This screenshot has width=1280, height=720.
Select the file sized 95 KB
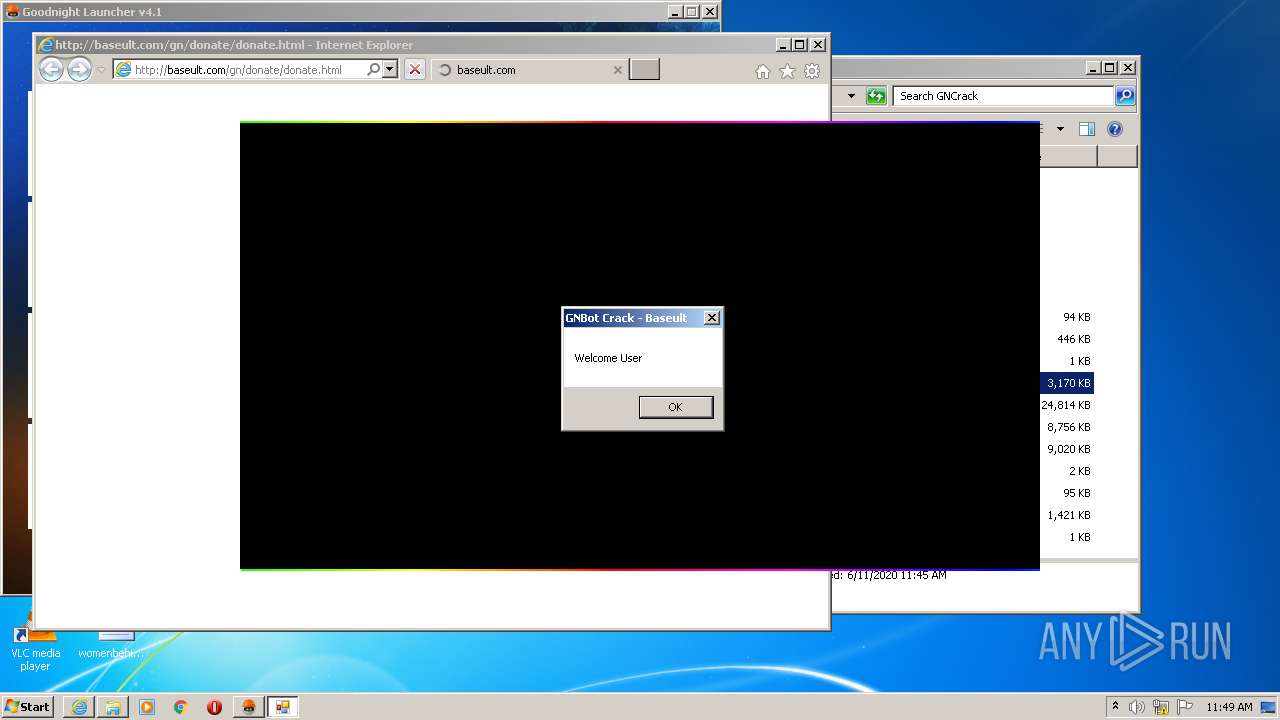click(1076, 493)
